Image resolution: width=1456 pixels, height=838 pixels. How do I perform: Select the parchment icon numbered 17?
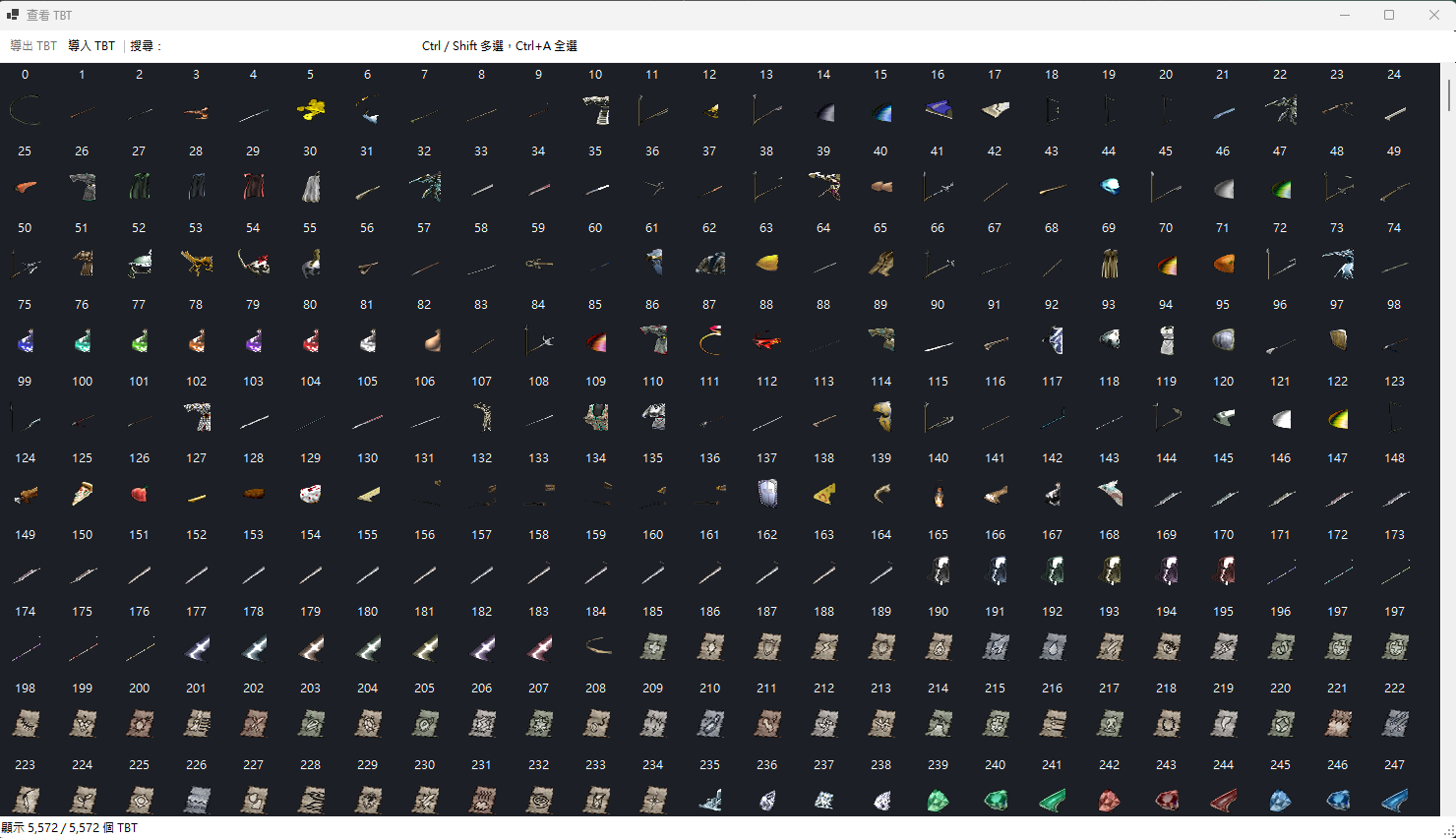pos(996,110)
